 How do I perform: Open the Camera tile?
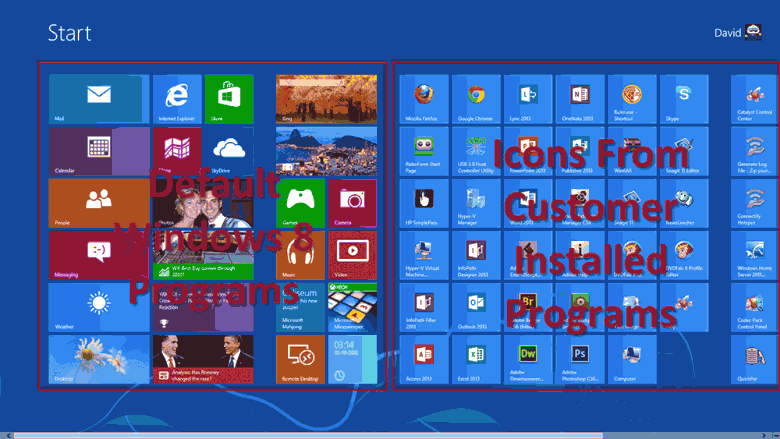pos(352,203)
